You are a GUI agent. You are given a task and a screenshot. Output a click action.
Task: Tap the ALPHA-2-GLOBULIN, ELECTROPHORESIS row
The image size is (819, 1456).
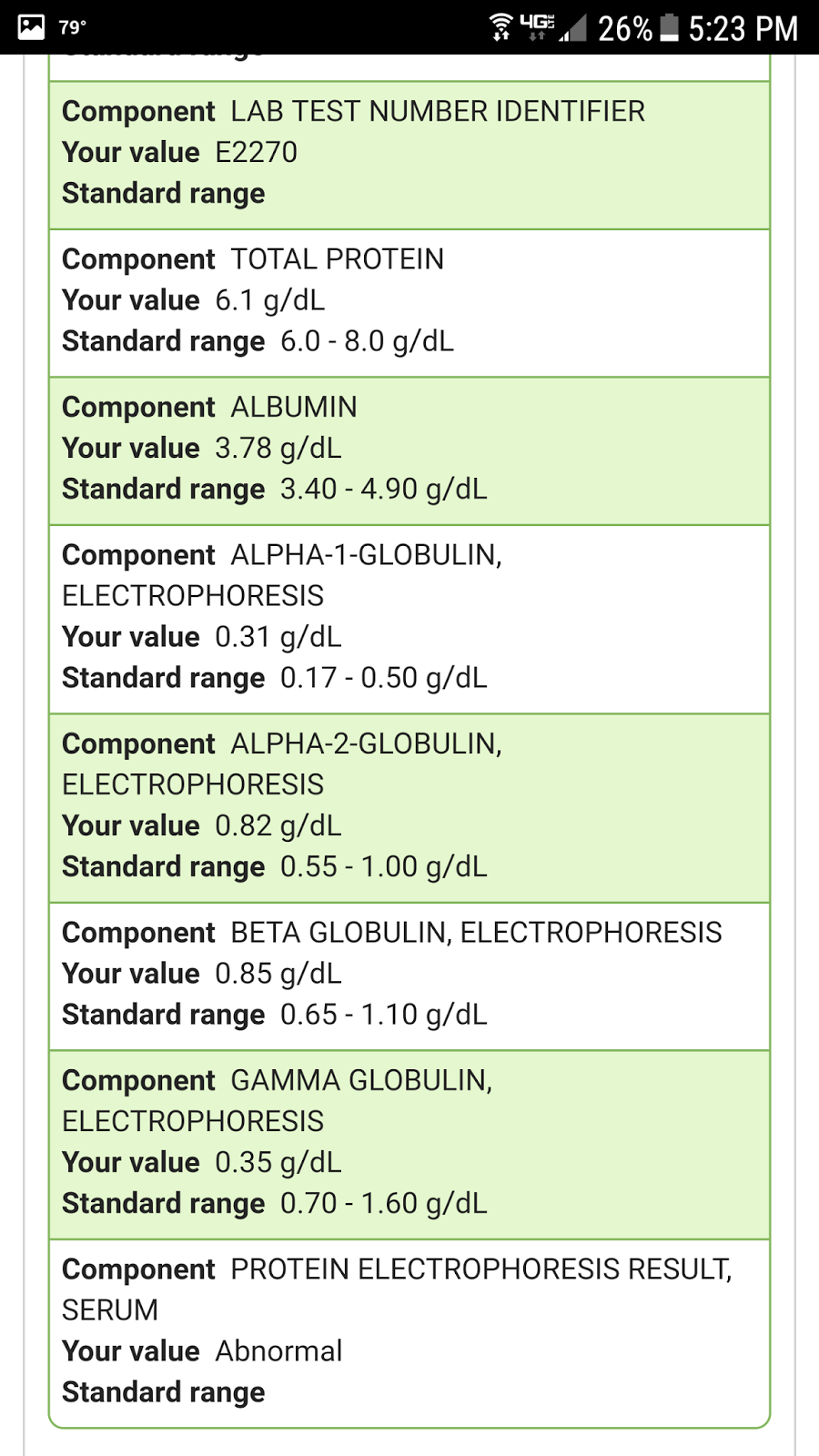tap(409, 808)
